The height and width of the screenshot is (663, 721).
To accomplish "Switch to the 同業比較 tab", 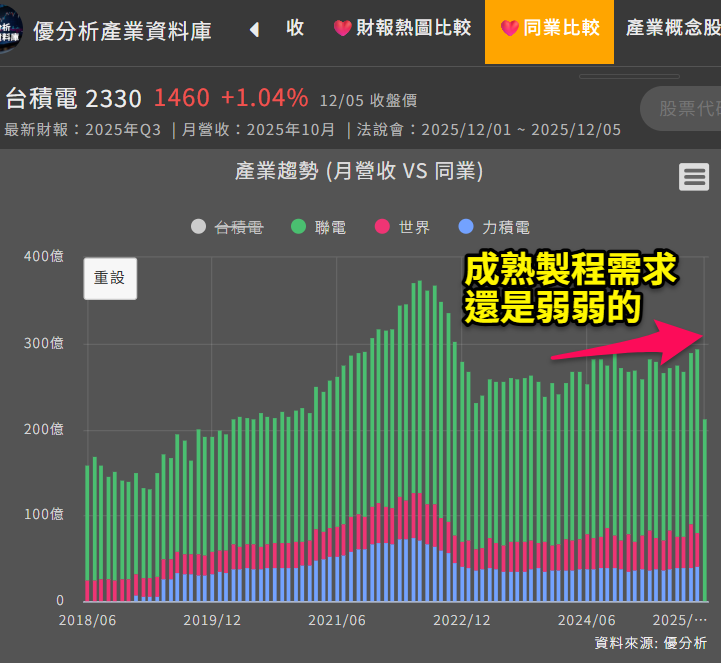I will click(x=550, y=28).
